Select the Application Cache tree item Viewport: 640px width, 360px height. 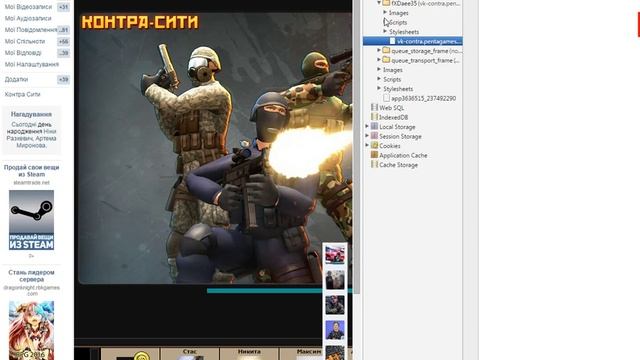(403, 156)
